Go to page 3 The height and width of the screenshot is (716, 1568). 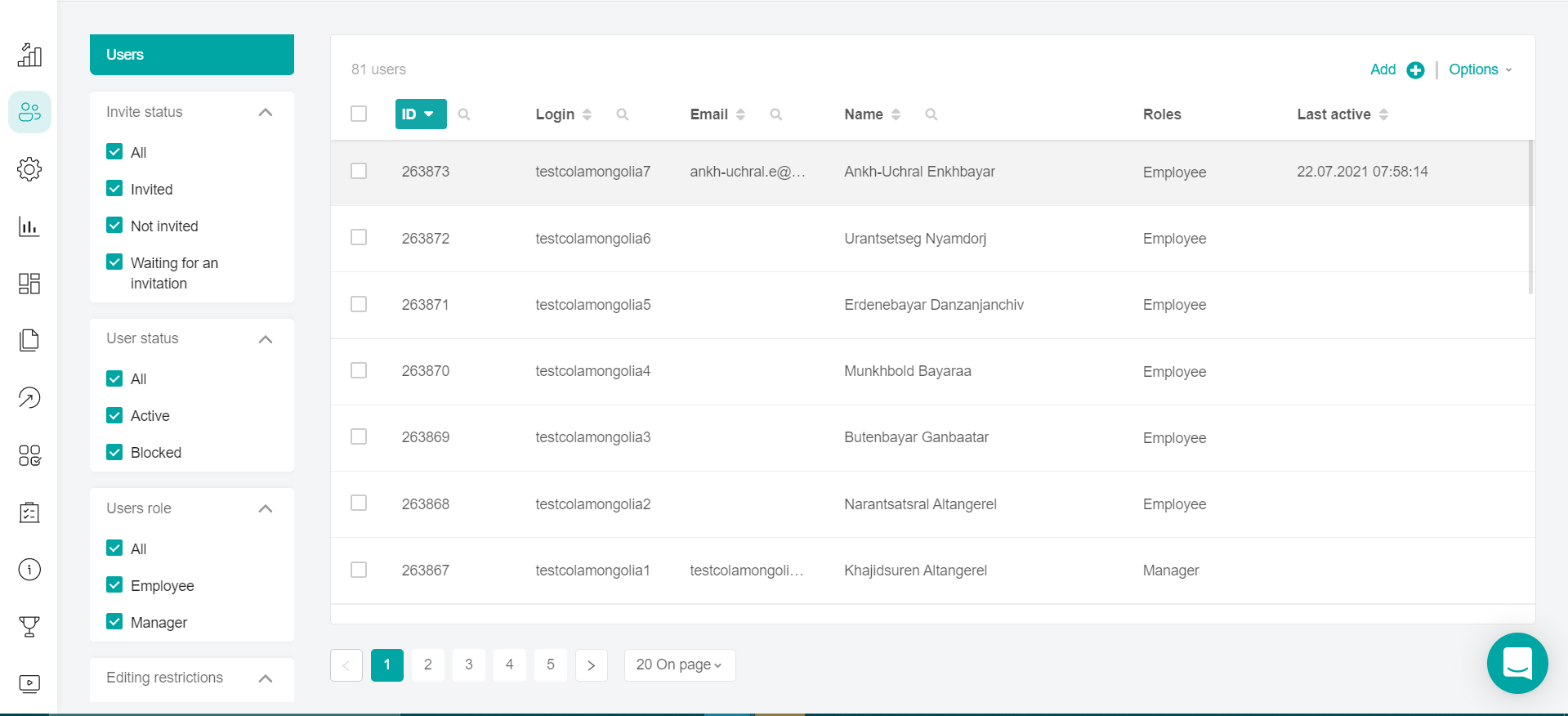click(x=469, y=665)
